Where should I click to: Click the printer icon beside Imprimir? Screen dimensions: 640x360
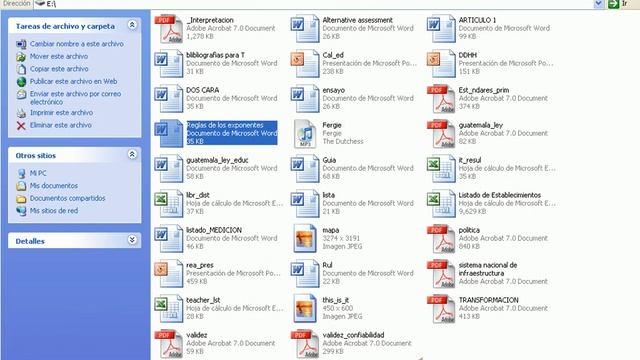click(x=21, y=113)
